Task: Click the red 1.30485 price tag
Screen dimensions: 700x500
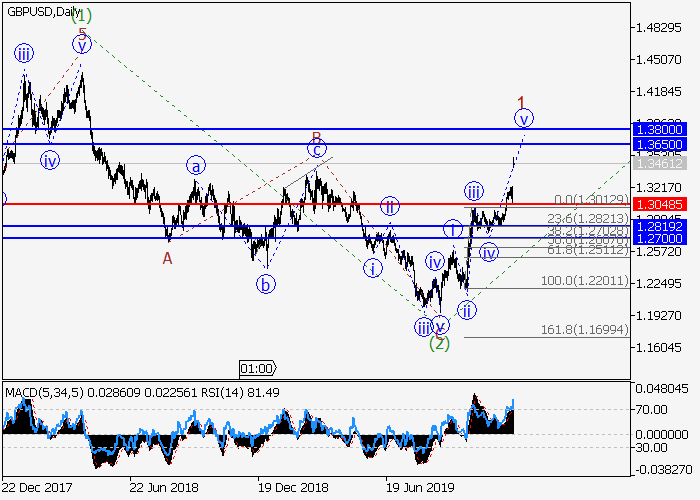Action: click(x=663, y=204)
